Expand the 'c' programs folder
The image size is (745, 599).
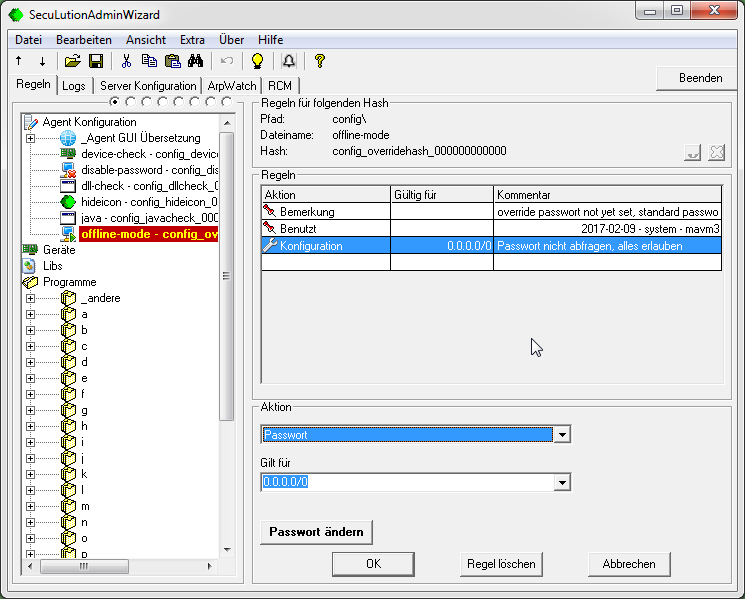click(x=30, y=346)
